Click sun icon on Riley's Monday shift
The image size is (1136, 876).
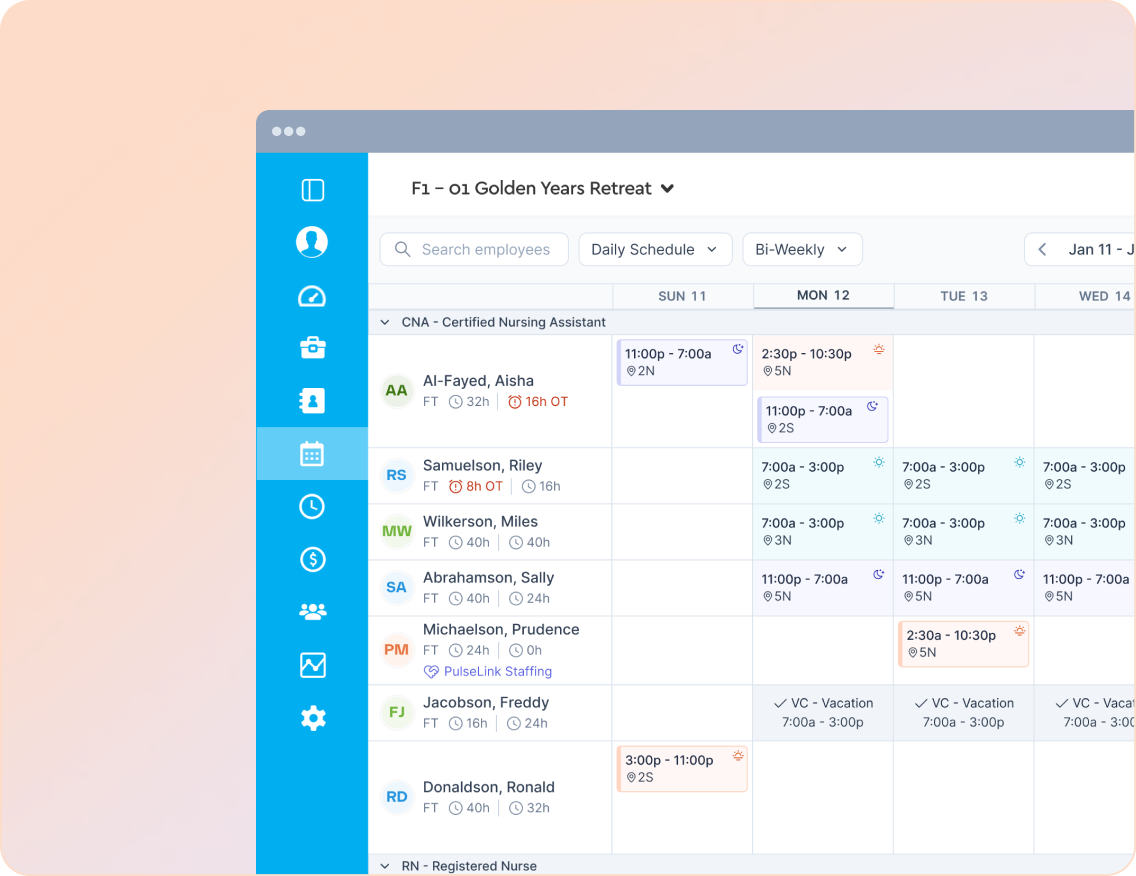pos(879,462)
